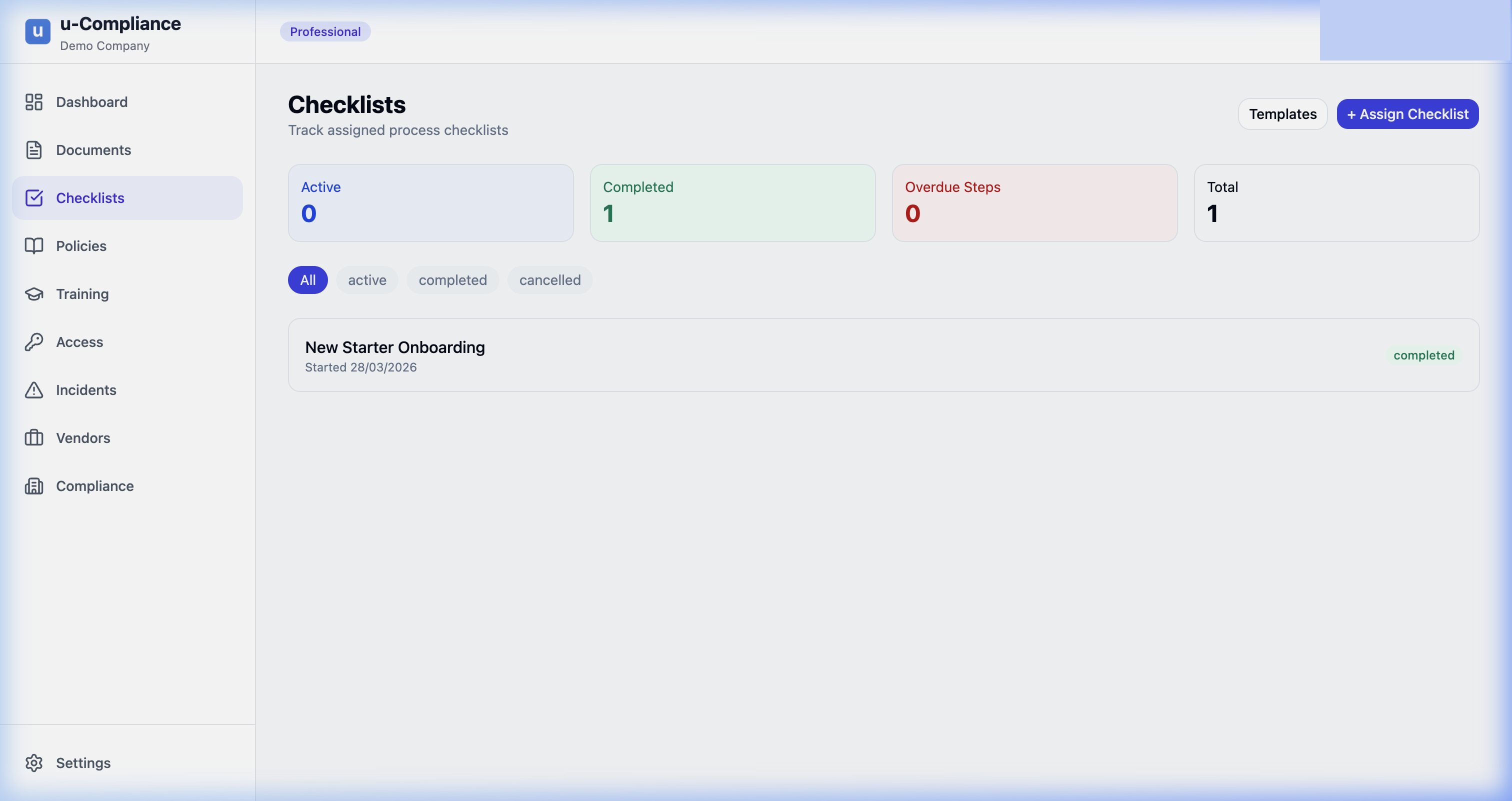Click the completed status badge on the checklist
This screenshot has height=801, width=1512.
pyautogui.click(x=1424, y=355)
